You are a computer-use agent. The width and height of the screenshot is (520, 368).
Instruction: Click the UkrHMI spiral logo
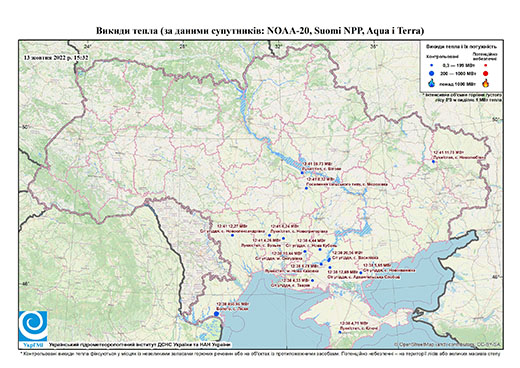33,327
